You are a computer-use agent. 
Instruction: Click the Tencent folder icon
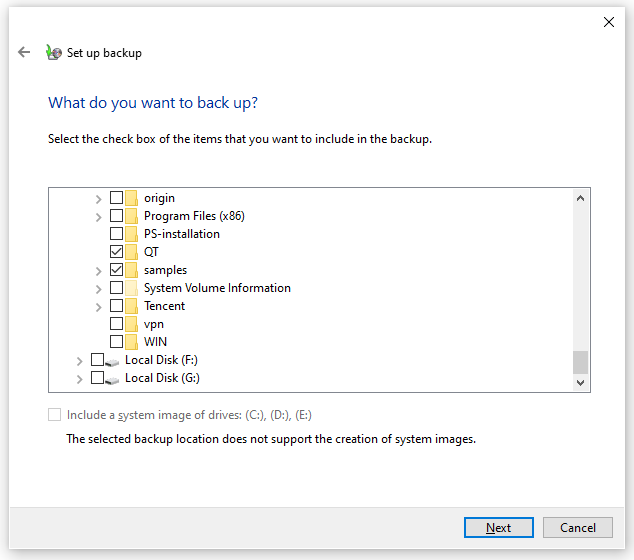(x=131, y=306)
